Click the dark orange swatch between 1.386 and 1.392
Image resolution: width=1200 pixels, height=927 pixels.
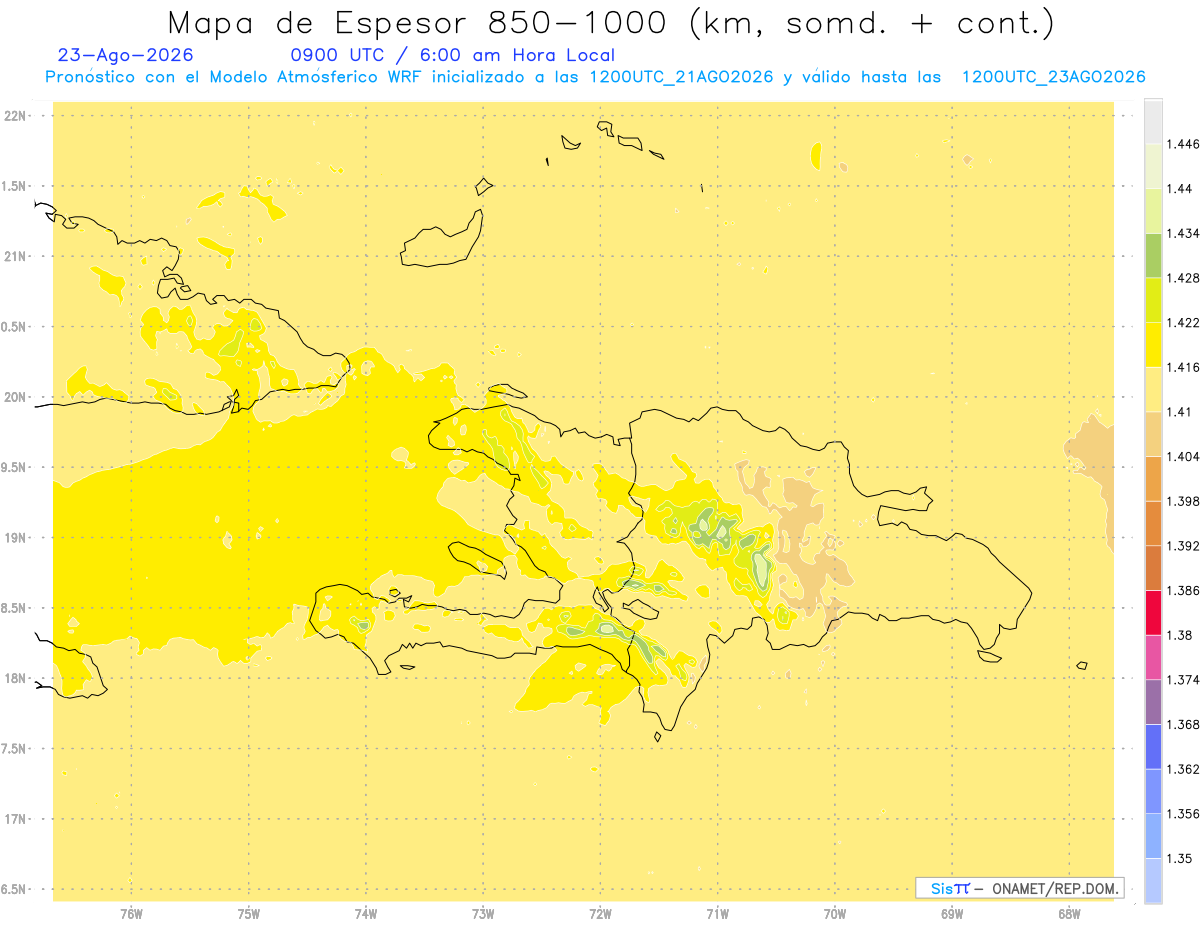(1153, 568)
